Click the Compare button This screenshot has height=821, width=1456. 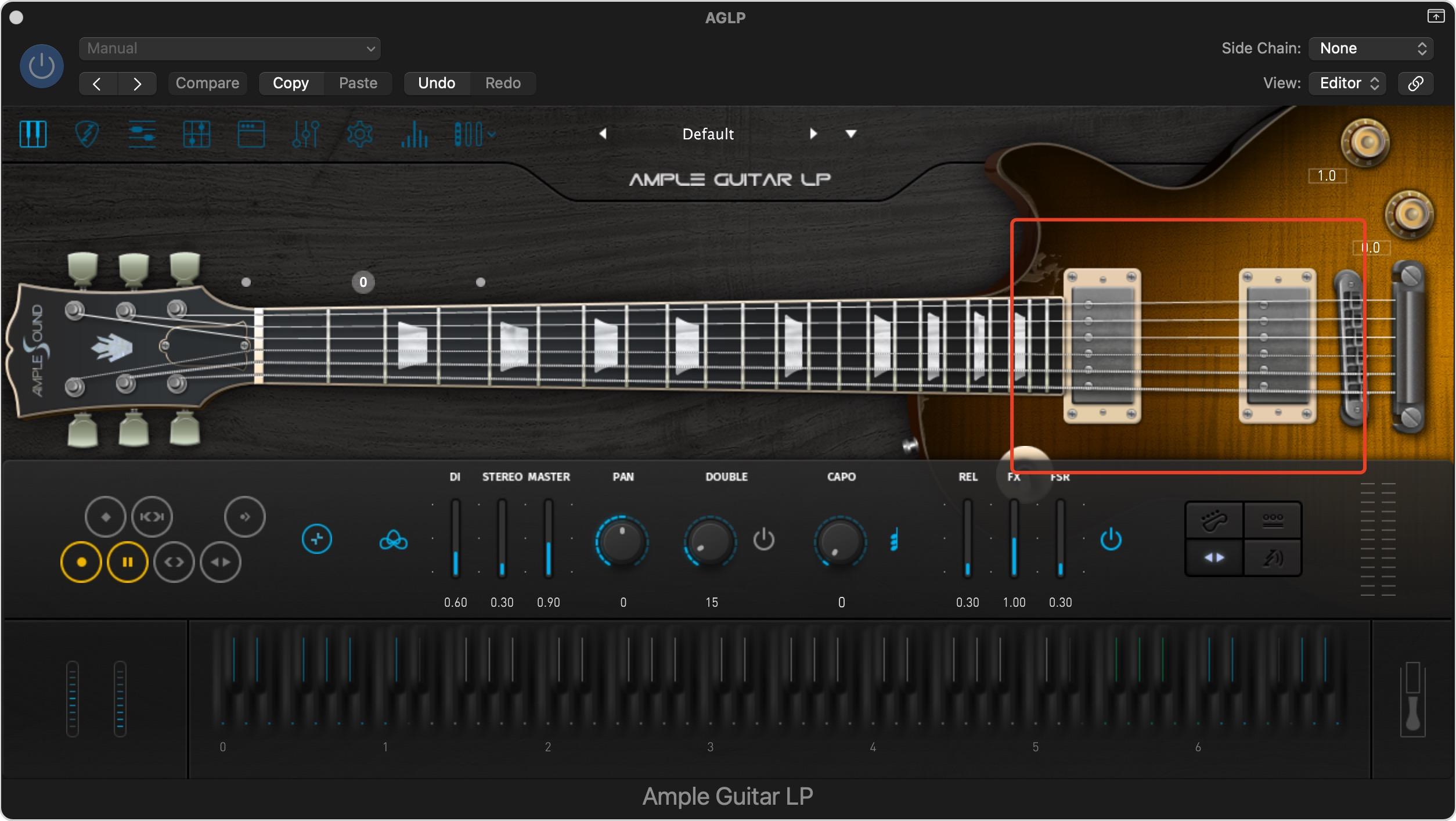tap(207, 83)
